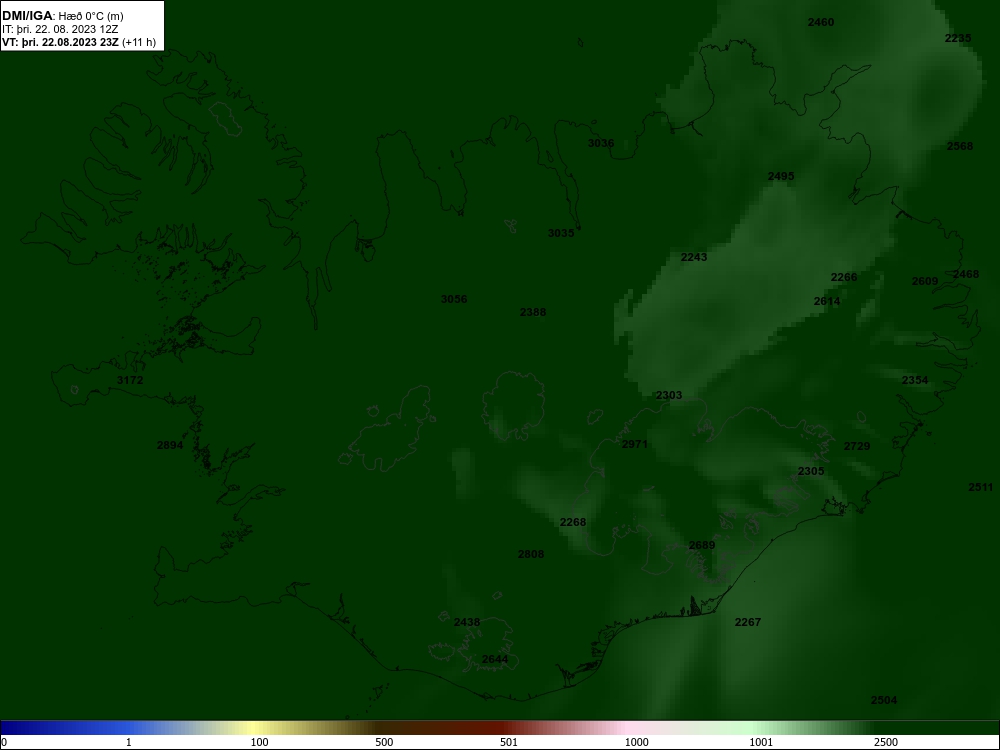1000x750 pixels.
Task: Click the legend label 1001
Action: pos(761,742)
